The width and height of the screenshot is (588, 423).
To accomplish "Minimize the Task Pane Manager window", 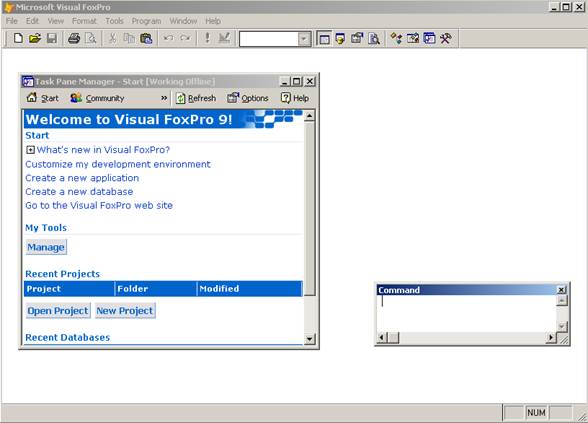I will coord(285,81).
